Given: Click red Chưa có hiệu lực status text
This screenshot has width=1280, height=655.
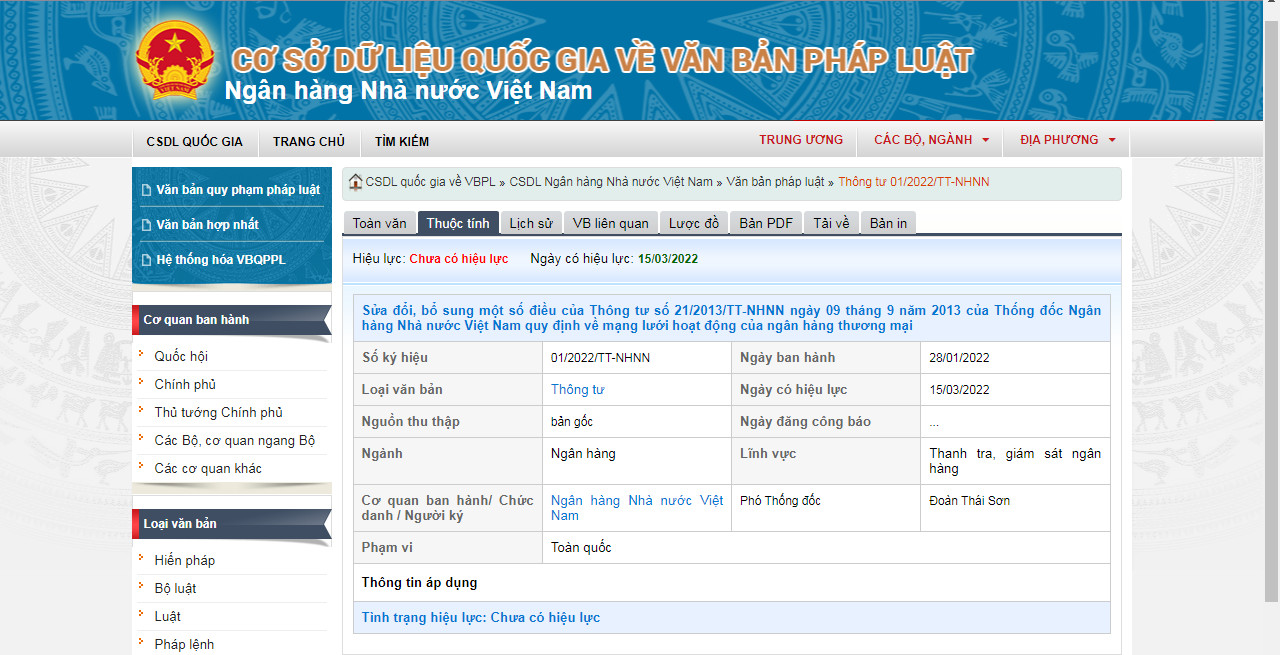Looking at the screenshot, I should pyautogui.click(x=459, y=259).
